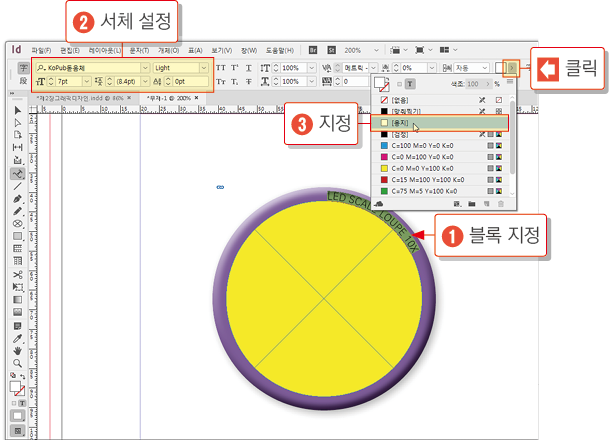Select the Ellipse Frame tool
This screenshot has width=609, height=440.
[17, 224]
